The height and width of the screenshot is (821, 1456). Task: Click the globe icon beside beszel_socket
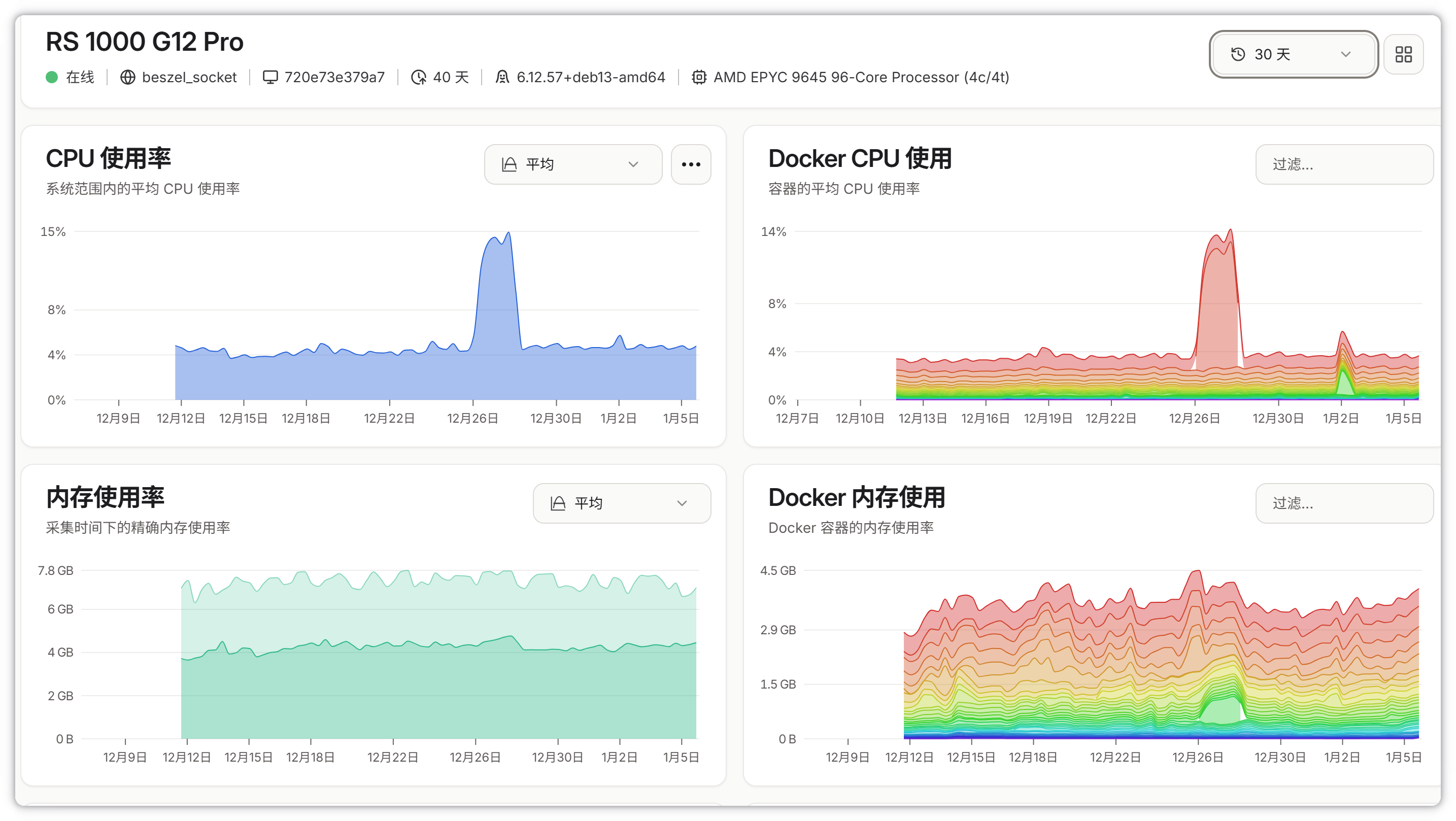coord(128,78)
